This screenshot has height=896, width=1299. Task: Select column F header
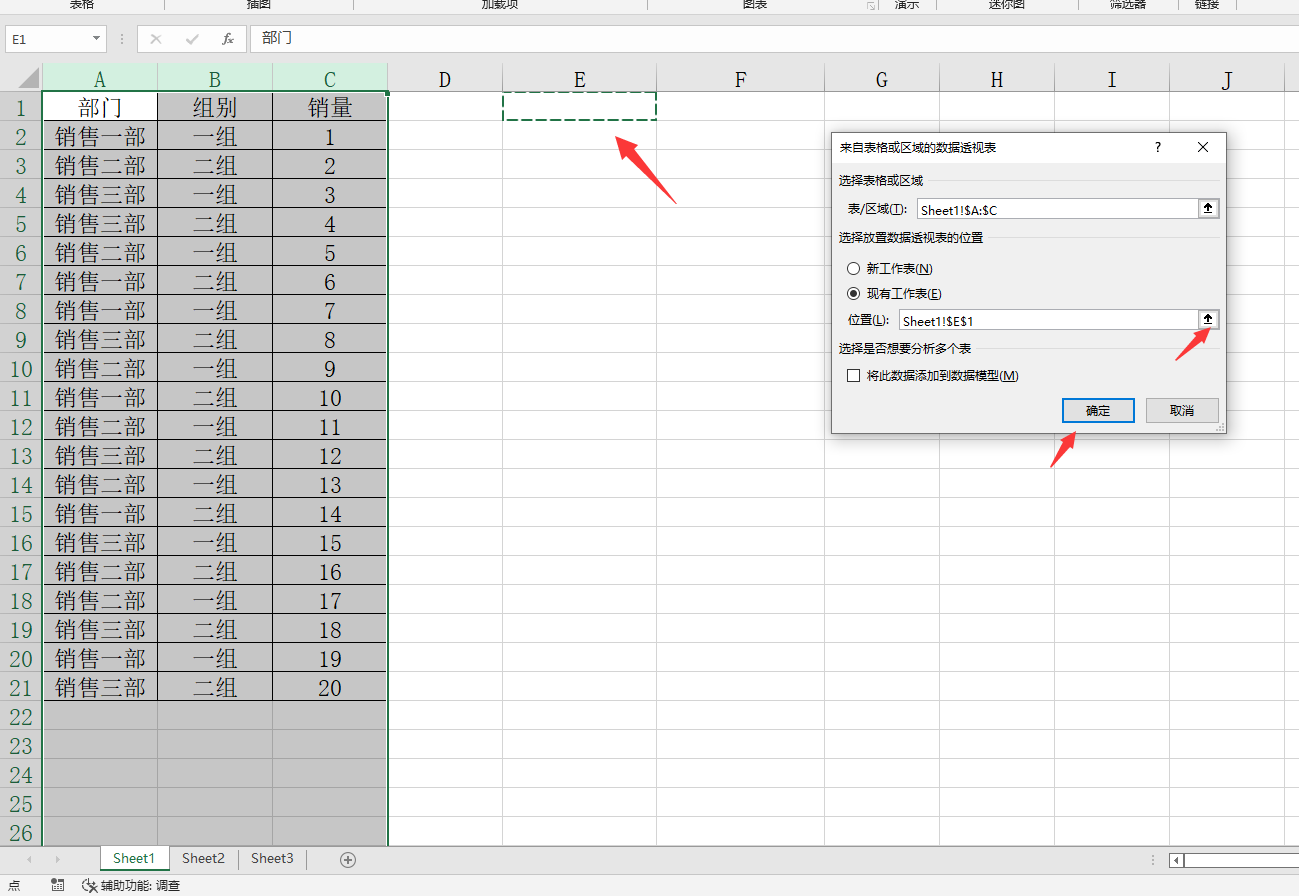[x=740, y=79]
